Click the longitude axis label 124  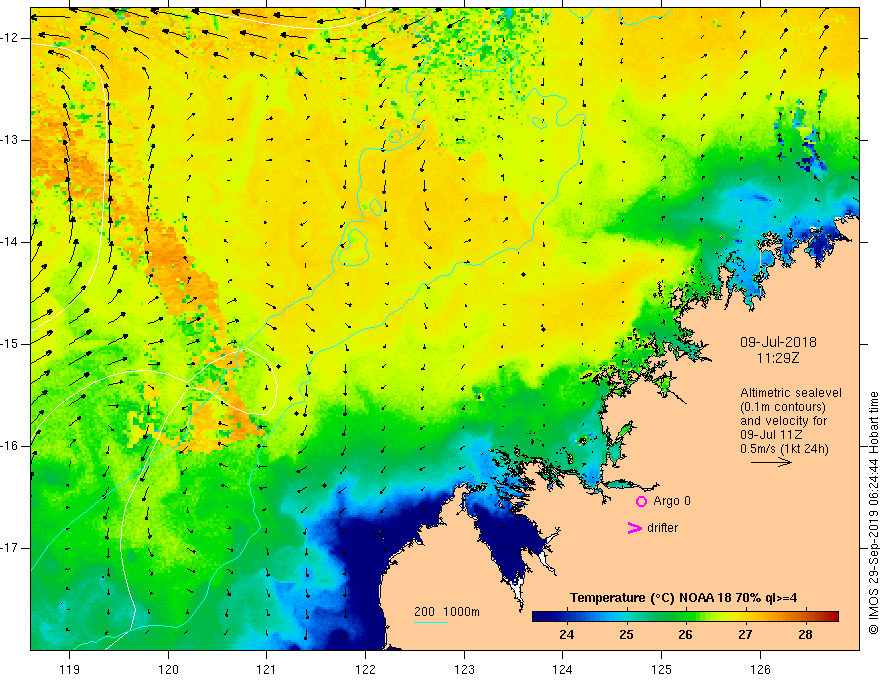(x=562, y=669)
